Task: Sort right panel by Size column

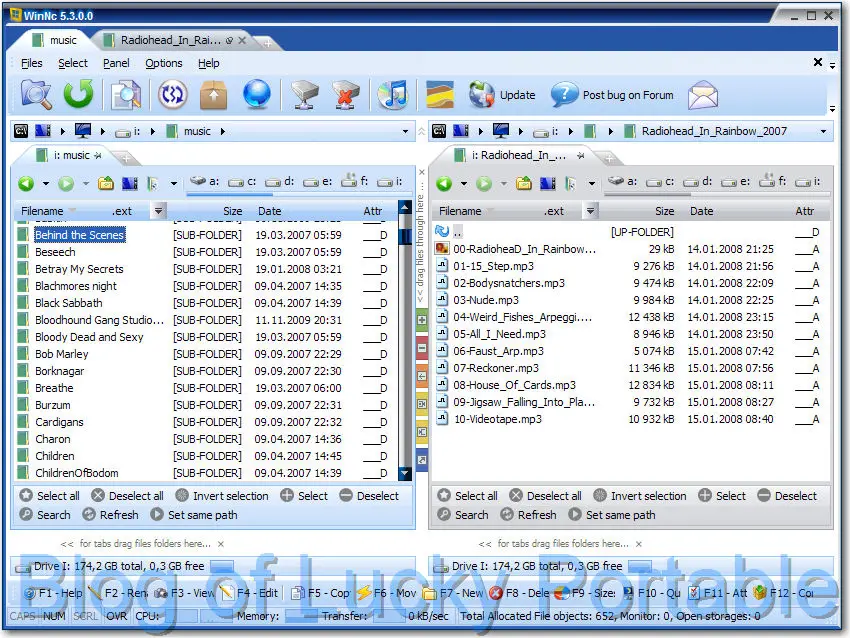Action: (x=664, y=211)
